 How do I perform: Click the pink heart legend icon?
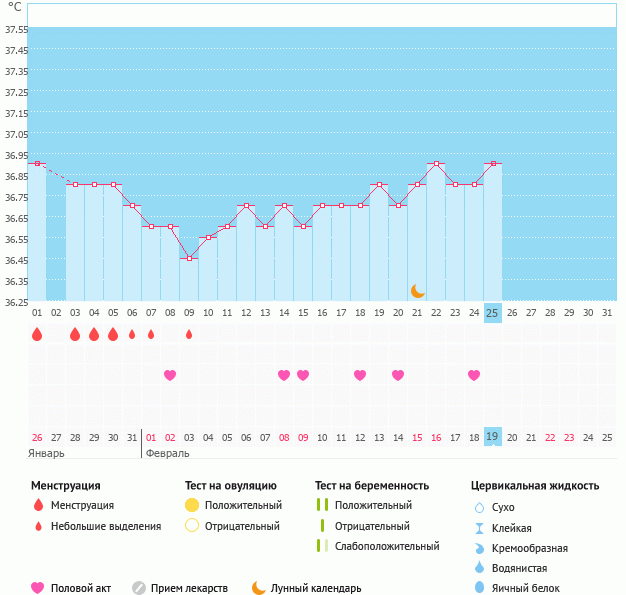[x=38, y=588]
